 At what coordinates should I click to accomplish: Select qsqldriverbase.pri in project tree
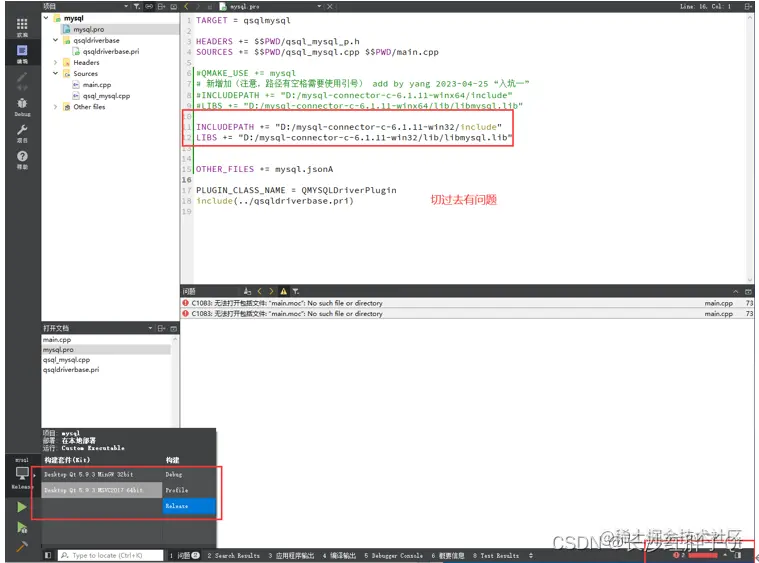pos(110,51)
